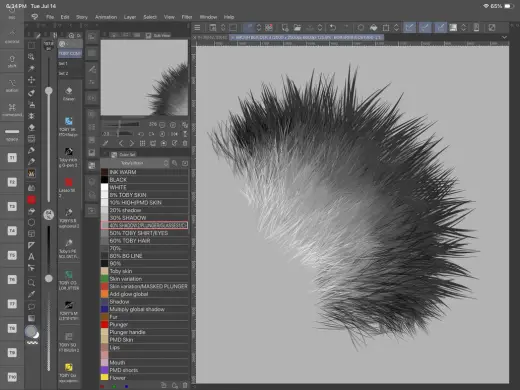Click the trash icon in the Sub View panel

click(x=185, y=143)
